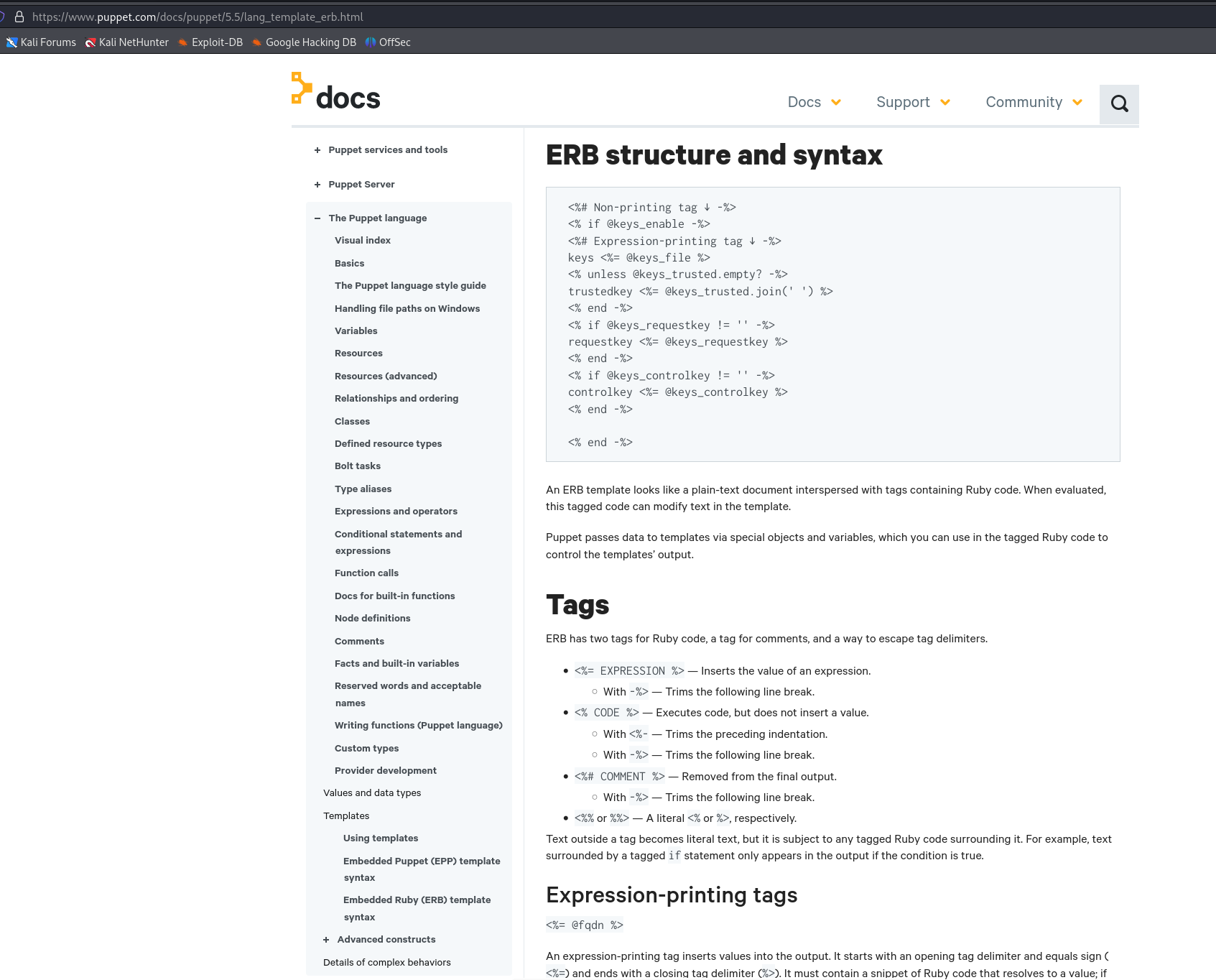This screenshot has width=1216, height=980.
Task: Open Defined resource types page
Action: [x=388, y=444]
